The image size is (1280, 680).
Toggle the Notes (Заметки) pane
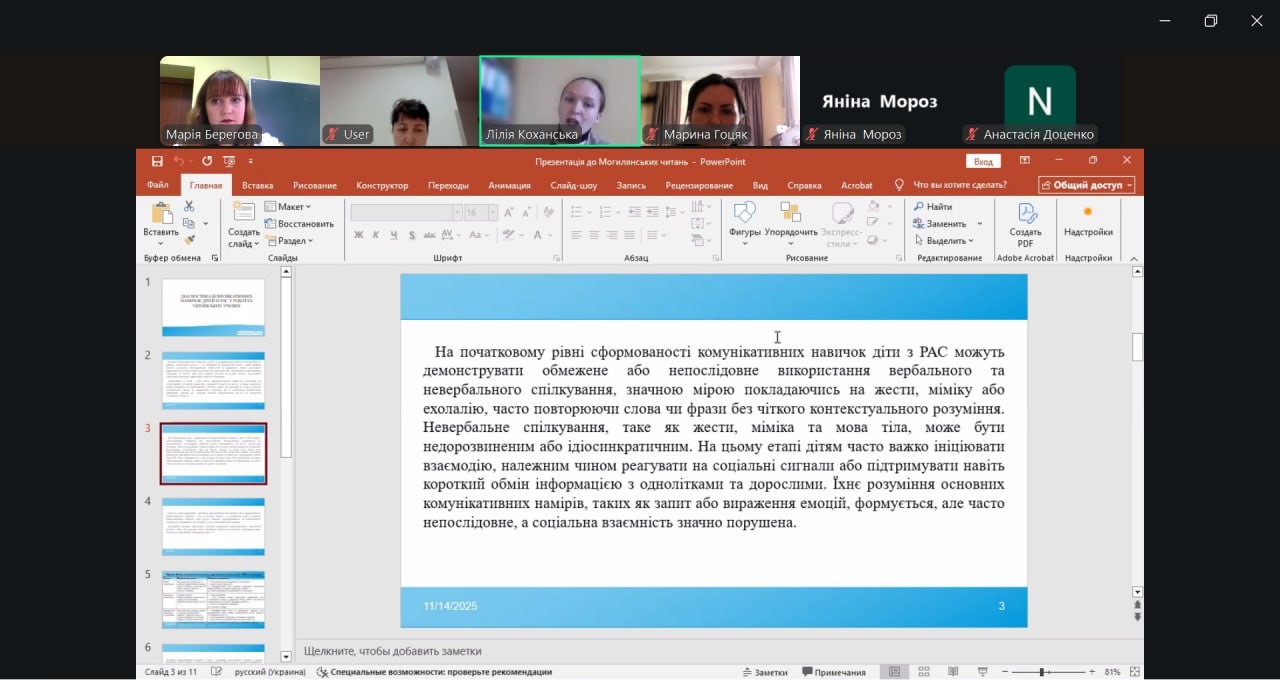(x=764, y=672)
